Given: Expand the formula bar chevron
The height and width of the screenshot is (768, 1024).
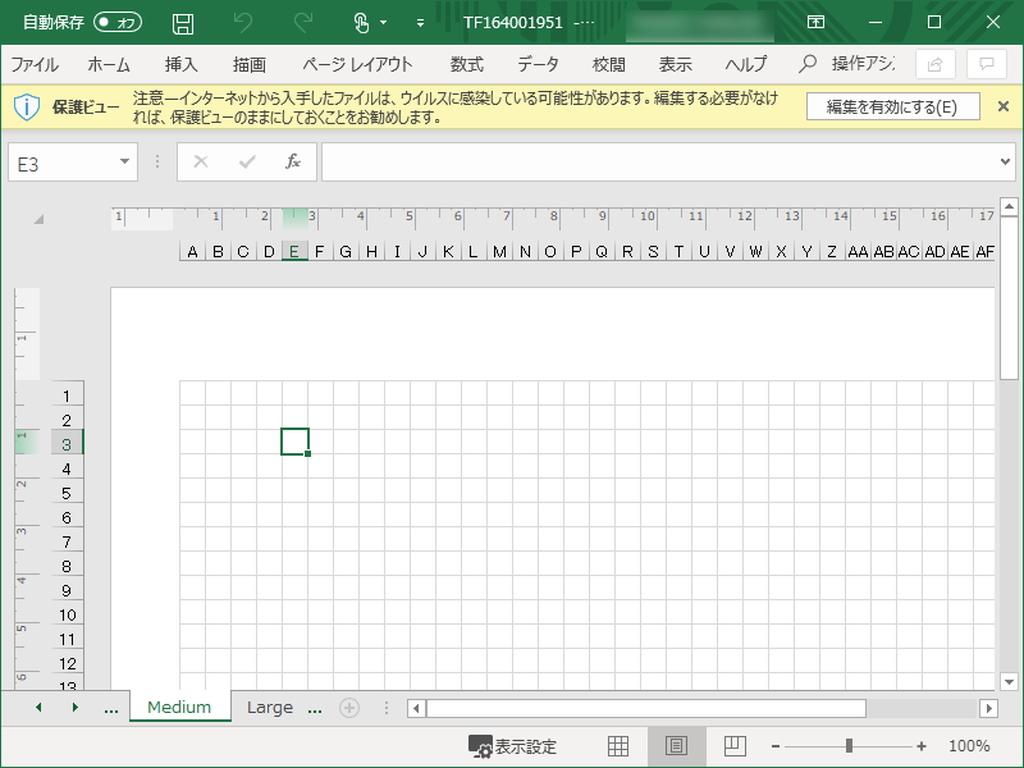Looking at the screenshot, I should click(1005, 161).
